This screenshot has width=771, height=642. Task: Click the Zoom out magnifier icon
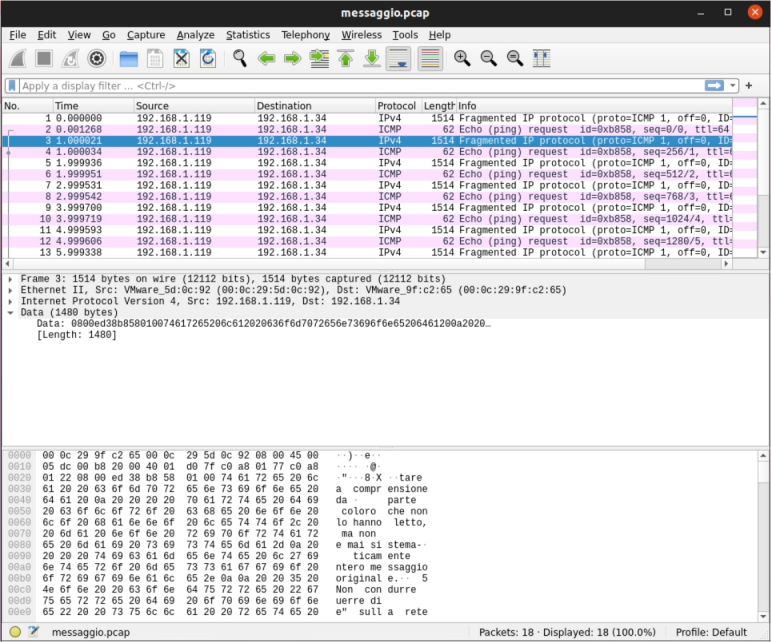click(489, 58)
